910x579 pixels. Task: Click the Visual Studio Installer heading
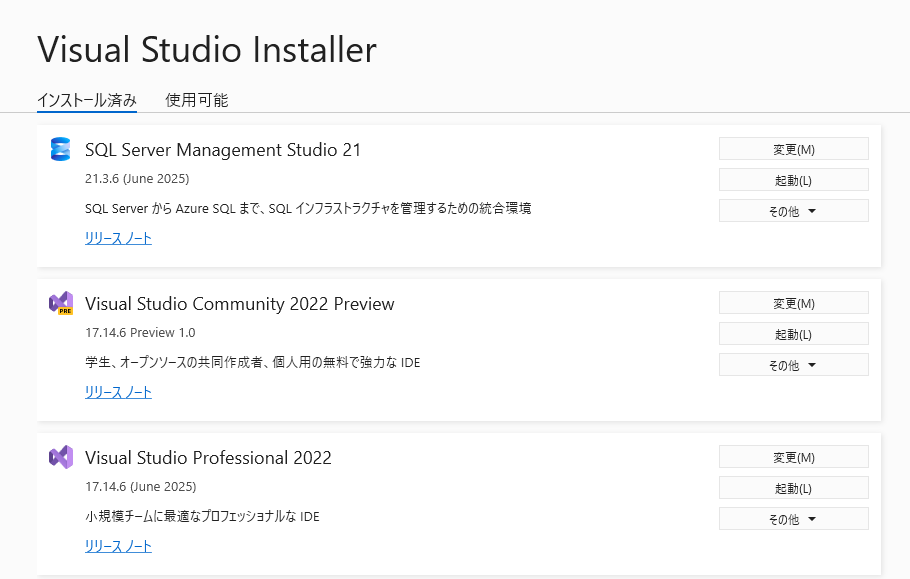pyautogui.click(x=207, y=49)
